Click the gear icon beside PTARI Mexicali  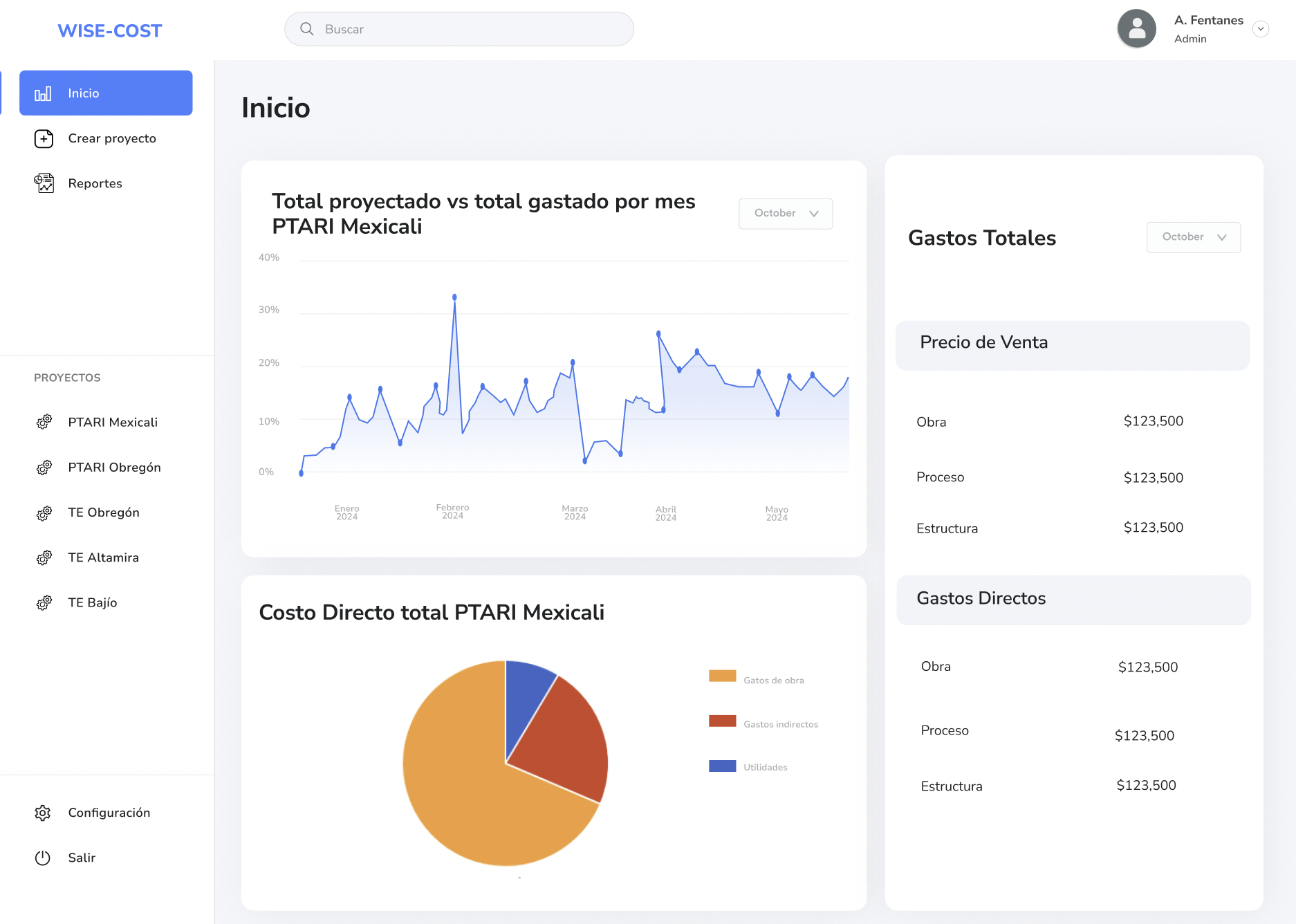click(44, 422)
